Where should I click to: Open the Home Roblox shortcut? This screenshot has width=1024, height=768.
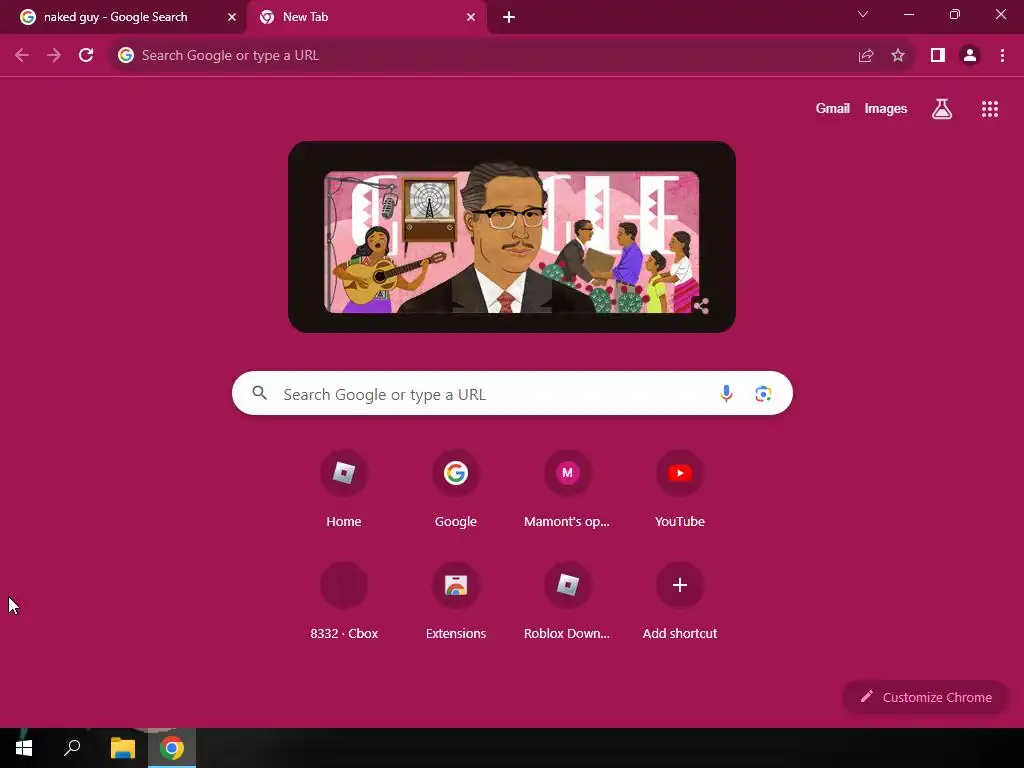[x=344, y=490]
